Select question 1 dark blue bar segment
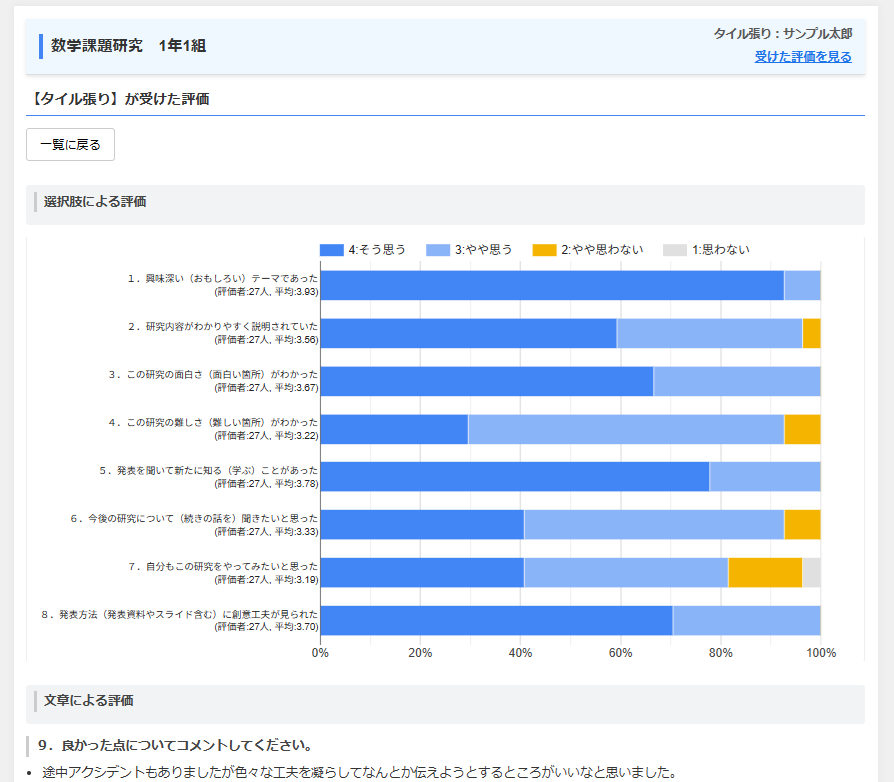 tap(552, 286)
